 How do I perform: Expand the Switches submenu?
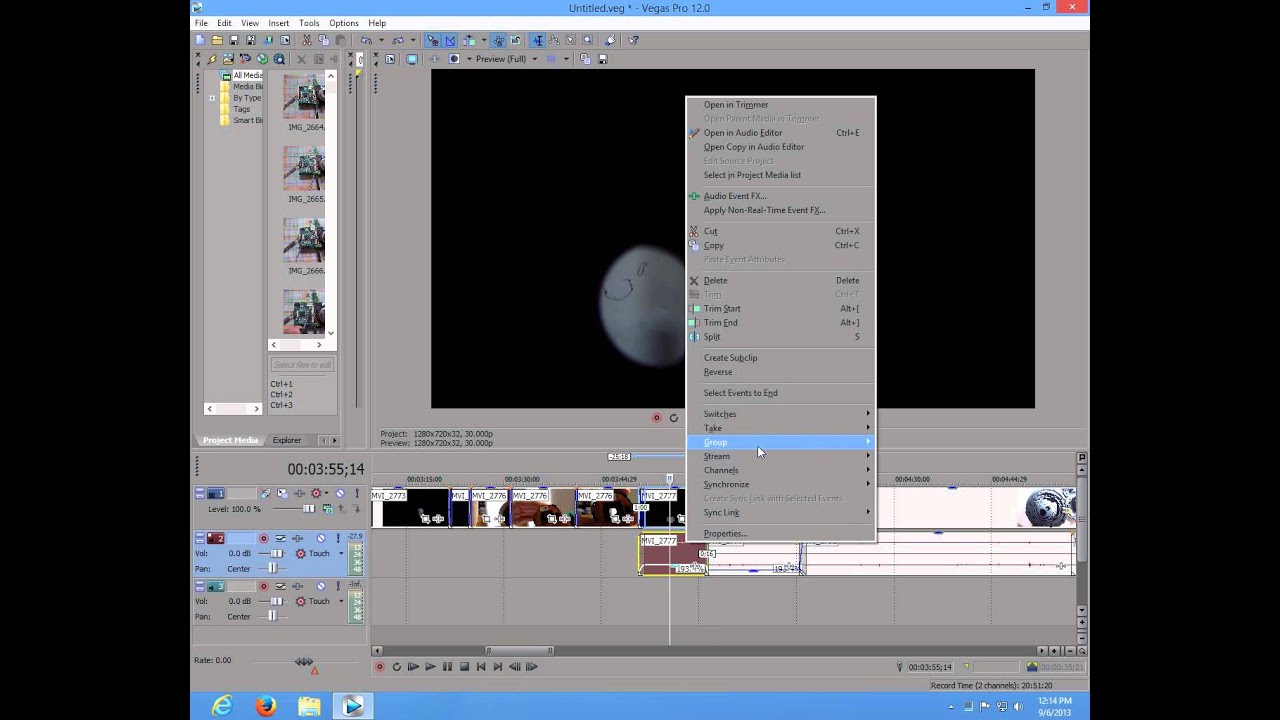point(780,414)
